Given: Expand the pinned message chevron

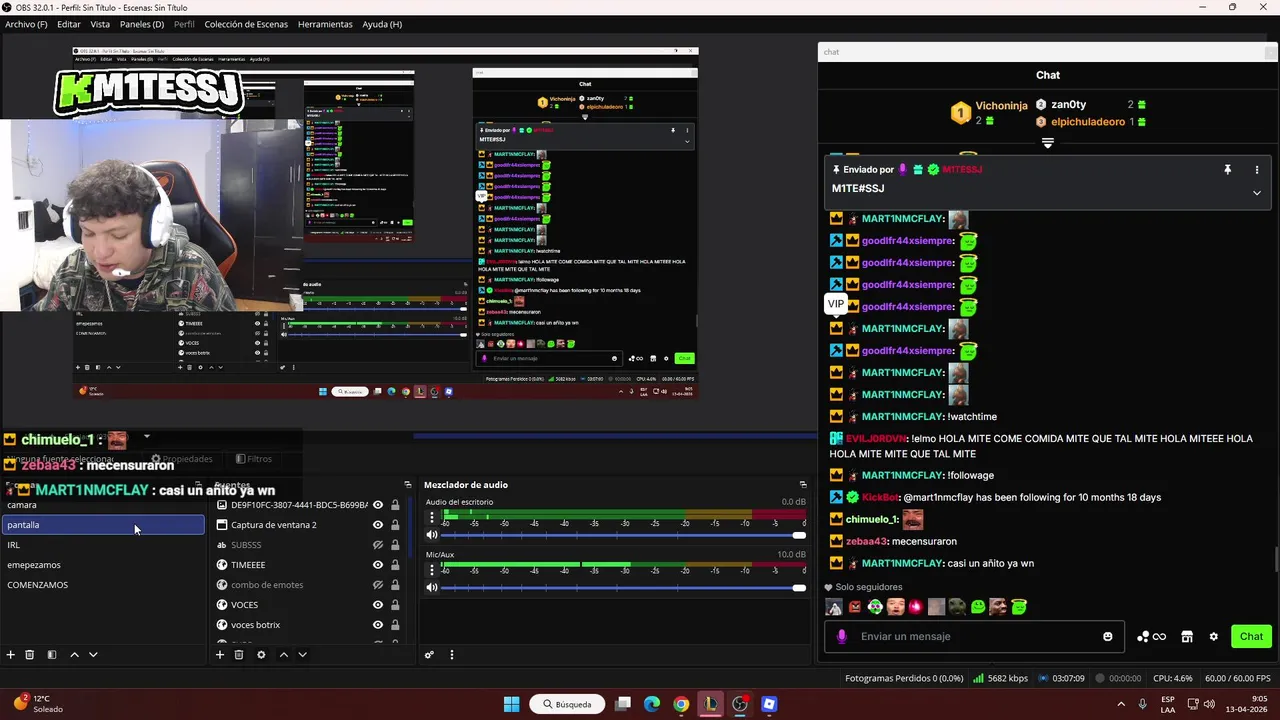Looking at the screenshot, I should click(x=1257, y=193).
